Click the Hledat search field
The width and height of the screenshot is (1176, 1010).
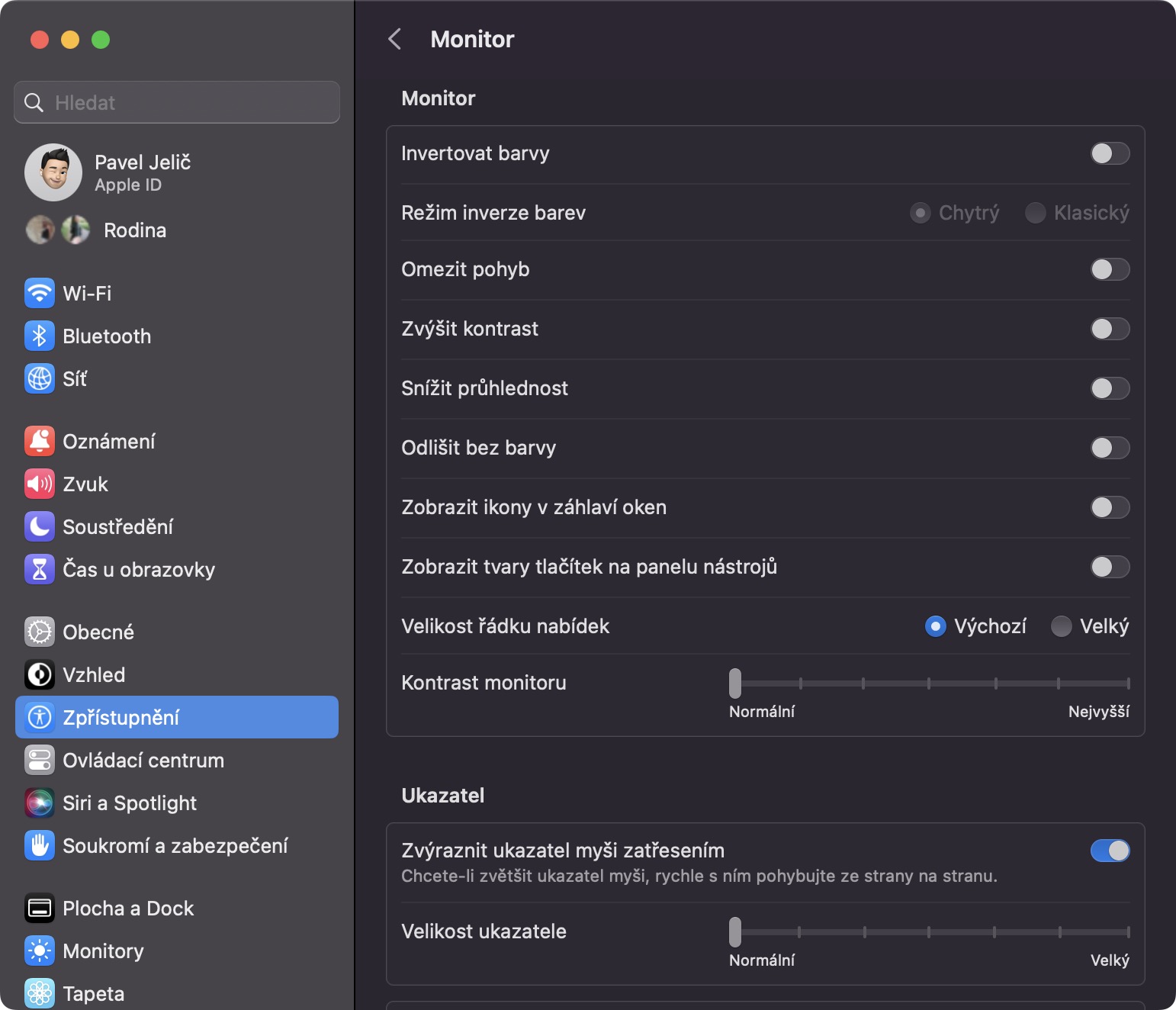pyautogui.click(x=177, y=102)
